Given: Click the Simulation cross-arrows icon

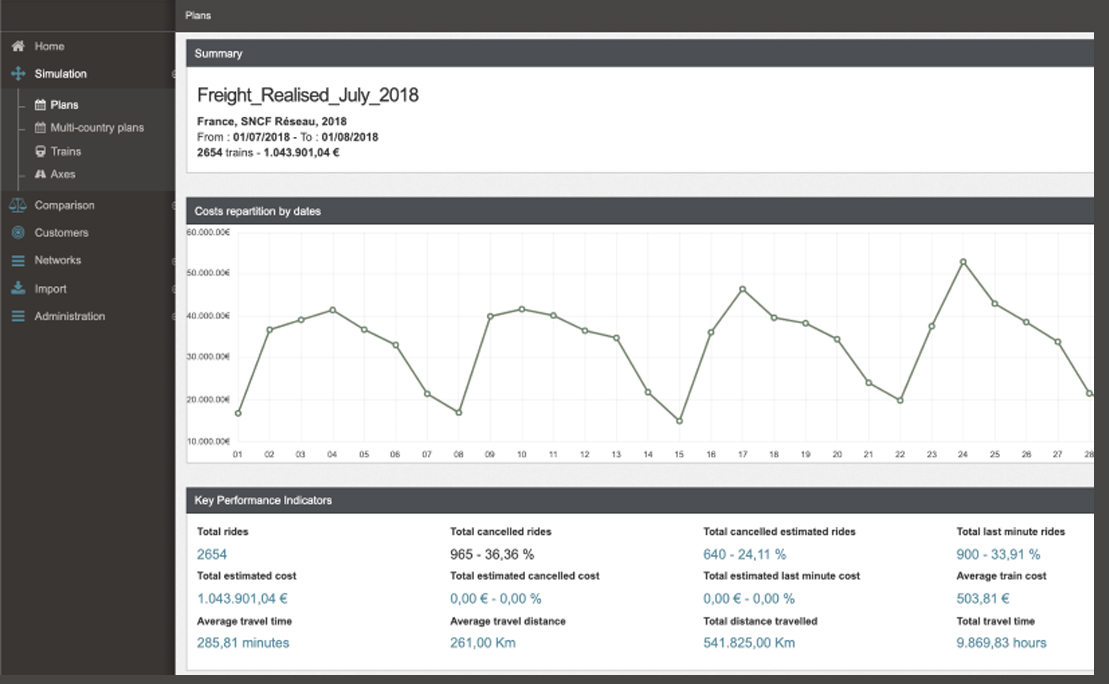Looking at the screenshot, I should tap(17, 74).
